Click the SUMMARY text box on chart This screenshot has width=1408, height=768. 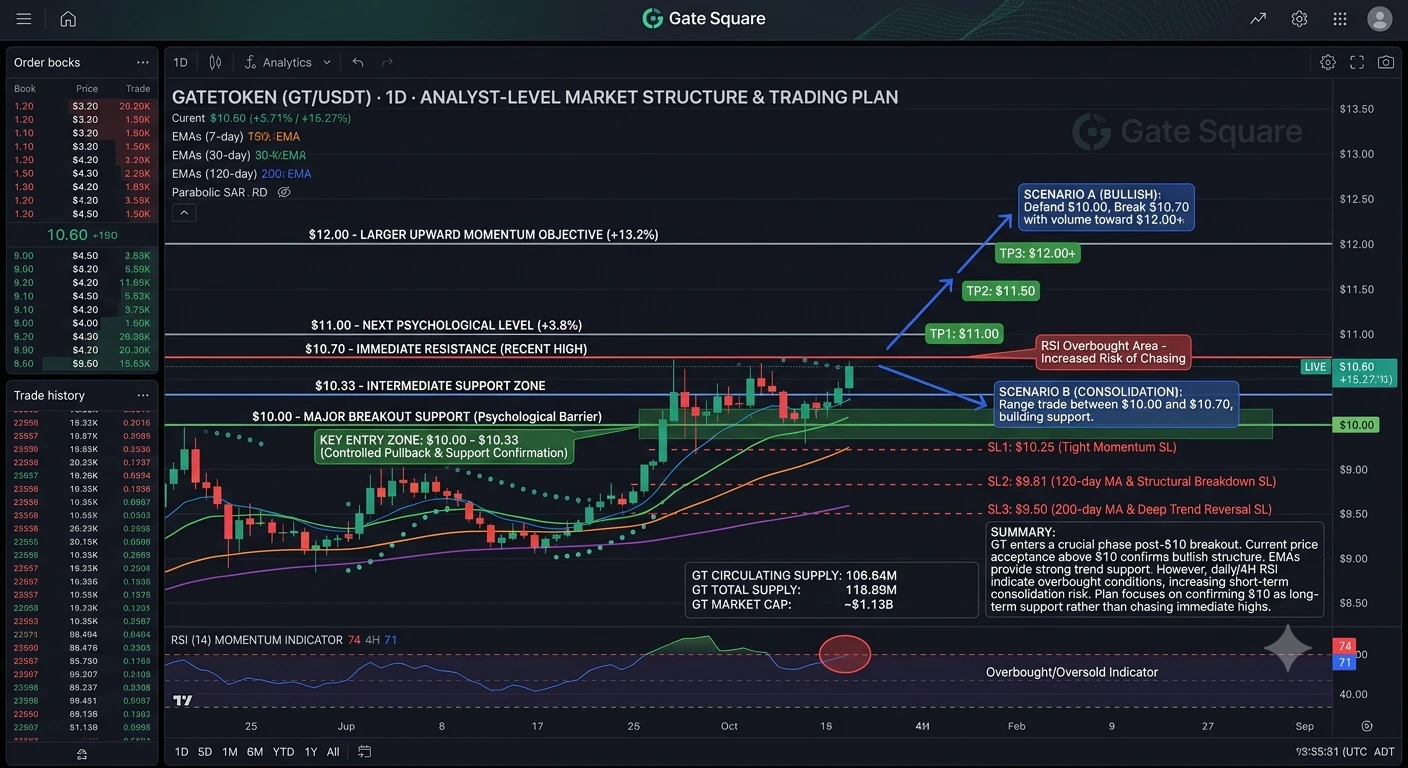[x=1154, y=568]
